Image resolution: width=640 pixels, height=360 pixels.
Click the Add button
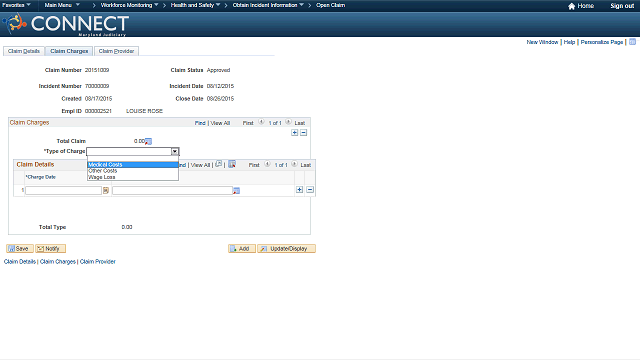[242, 249]
